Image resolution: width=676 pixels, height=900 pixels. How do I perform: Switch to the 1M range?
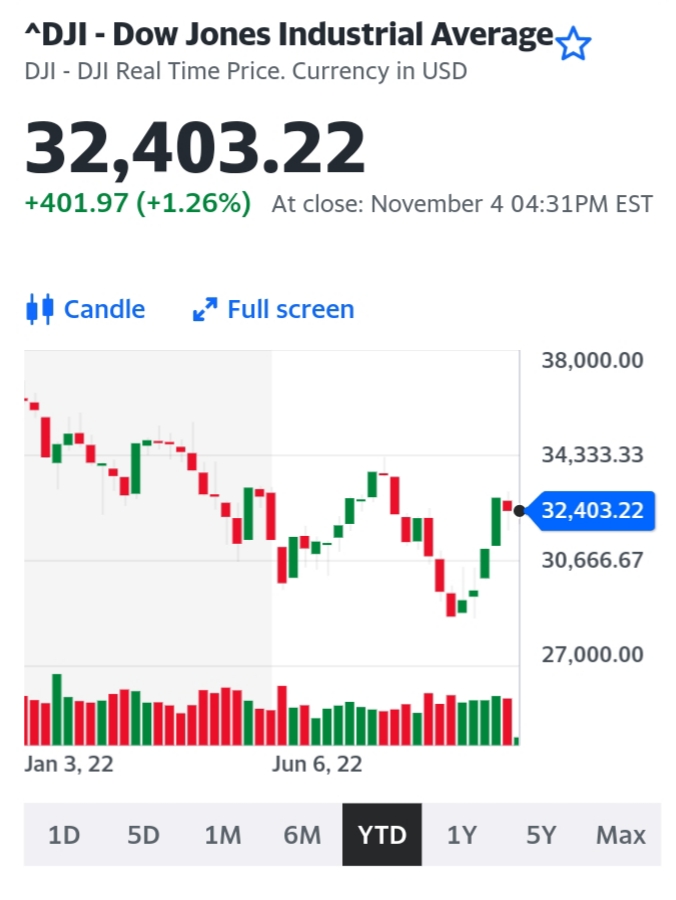click(223, 834)
